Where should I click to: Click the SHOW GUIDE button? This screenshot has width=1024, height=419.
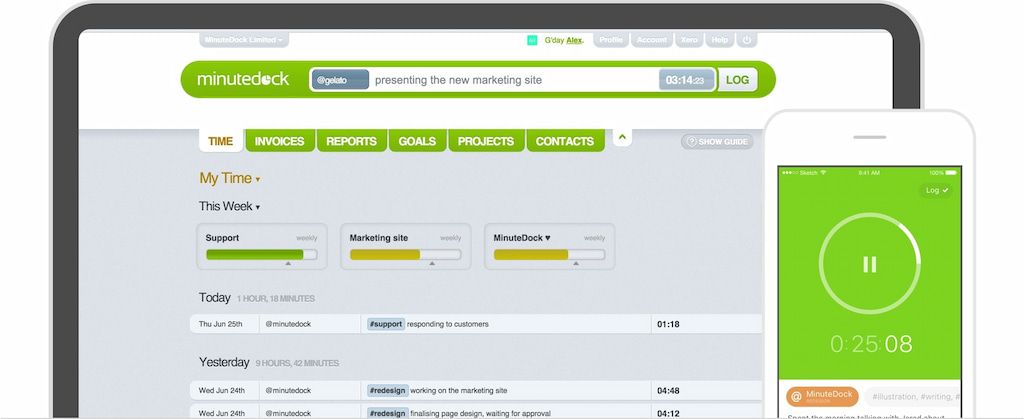(x=717, y=142)
